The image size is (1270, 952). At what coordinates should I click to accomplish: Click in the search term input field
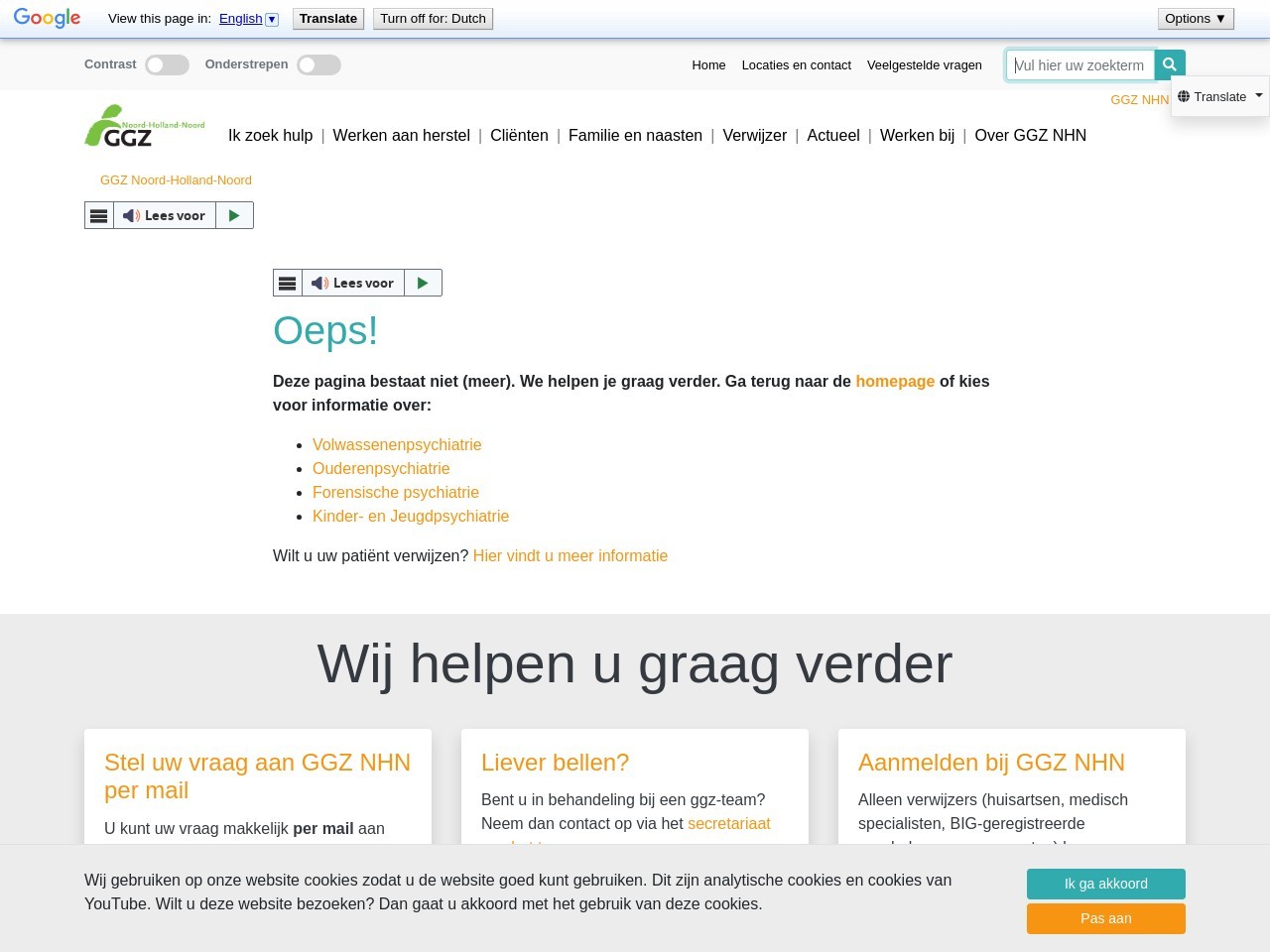(x=1079, y=65)
